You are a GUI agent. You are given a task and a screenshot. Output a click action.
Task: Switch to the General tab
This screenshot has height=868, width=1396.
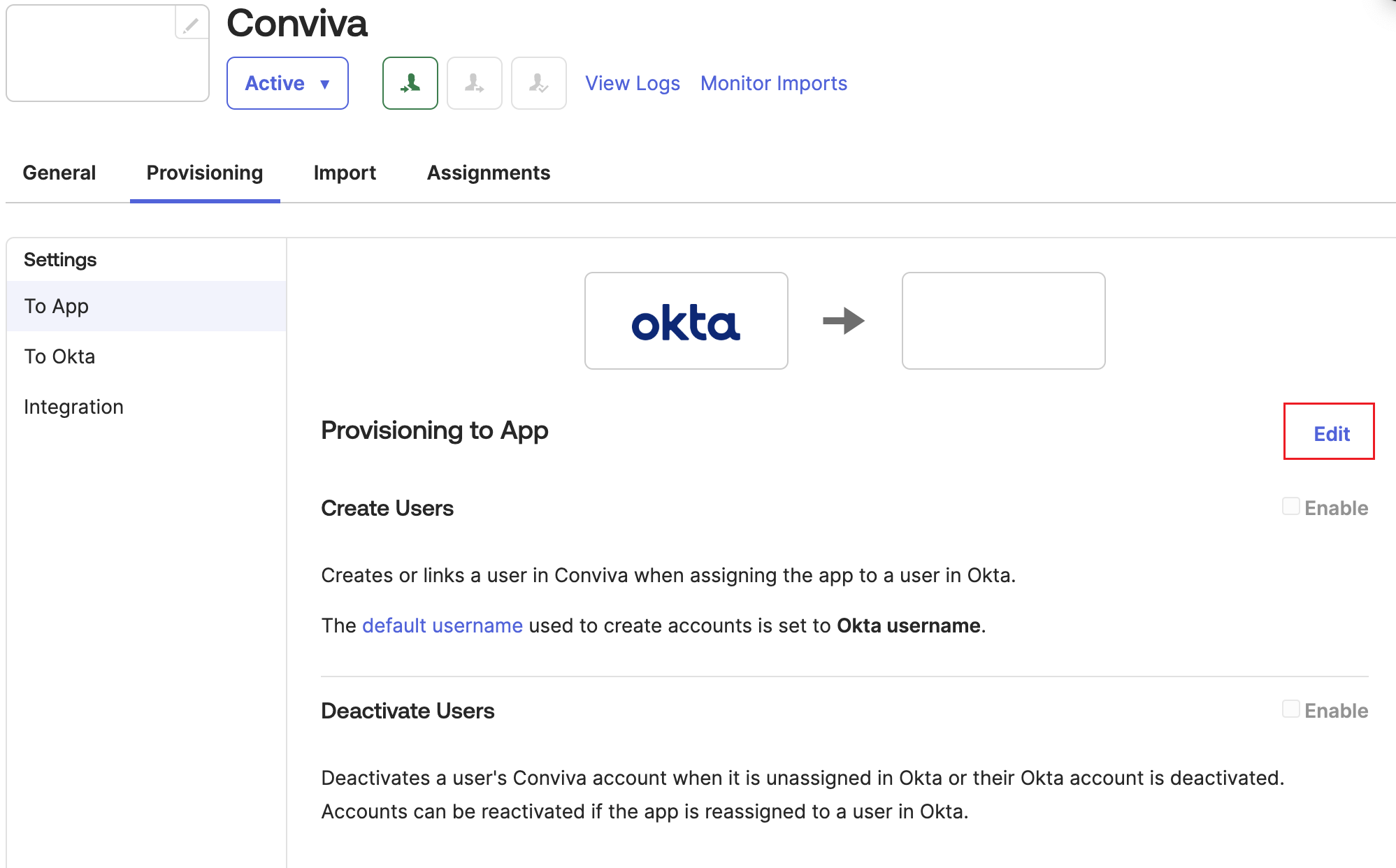coord(59,173)
